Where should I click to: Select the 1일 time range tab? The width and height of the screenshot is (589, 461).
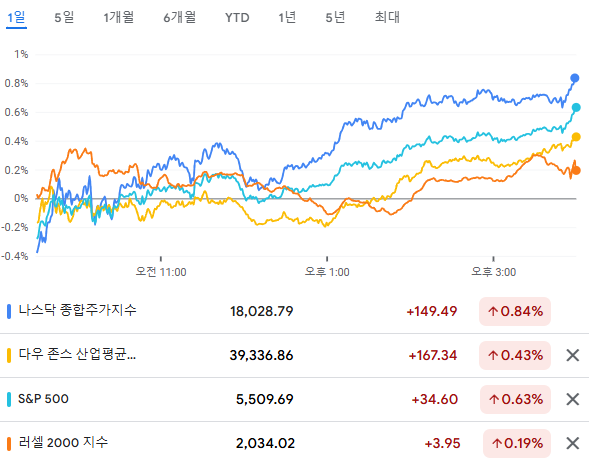[x=16, y=17]
